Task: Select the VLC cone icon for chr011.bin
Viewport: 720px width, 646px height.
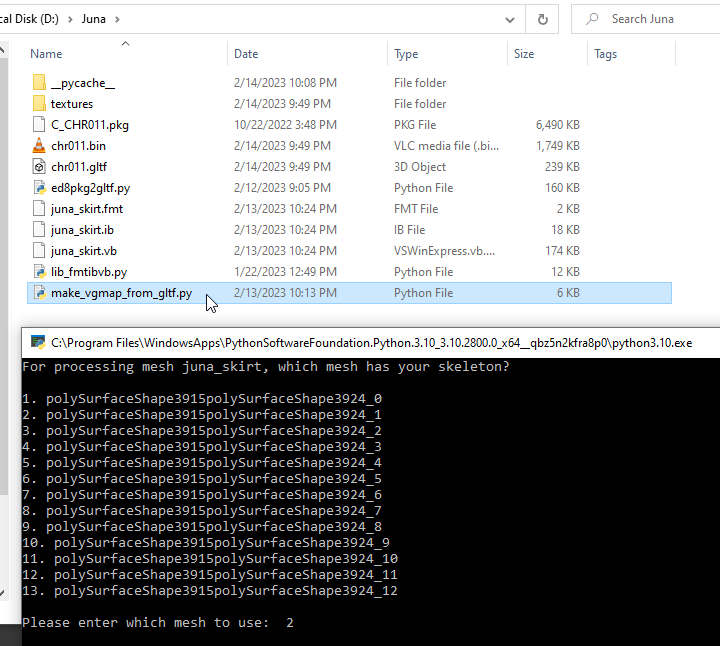Action: (x=39, y=146)
